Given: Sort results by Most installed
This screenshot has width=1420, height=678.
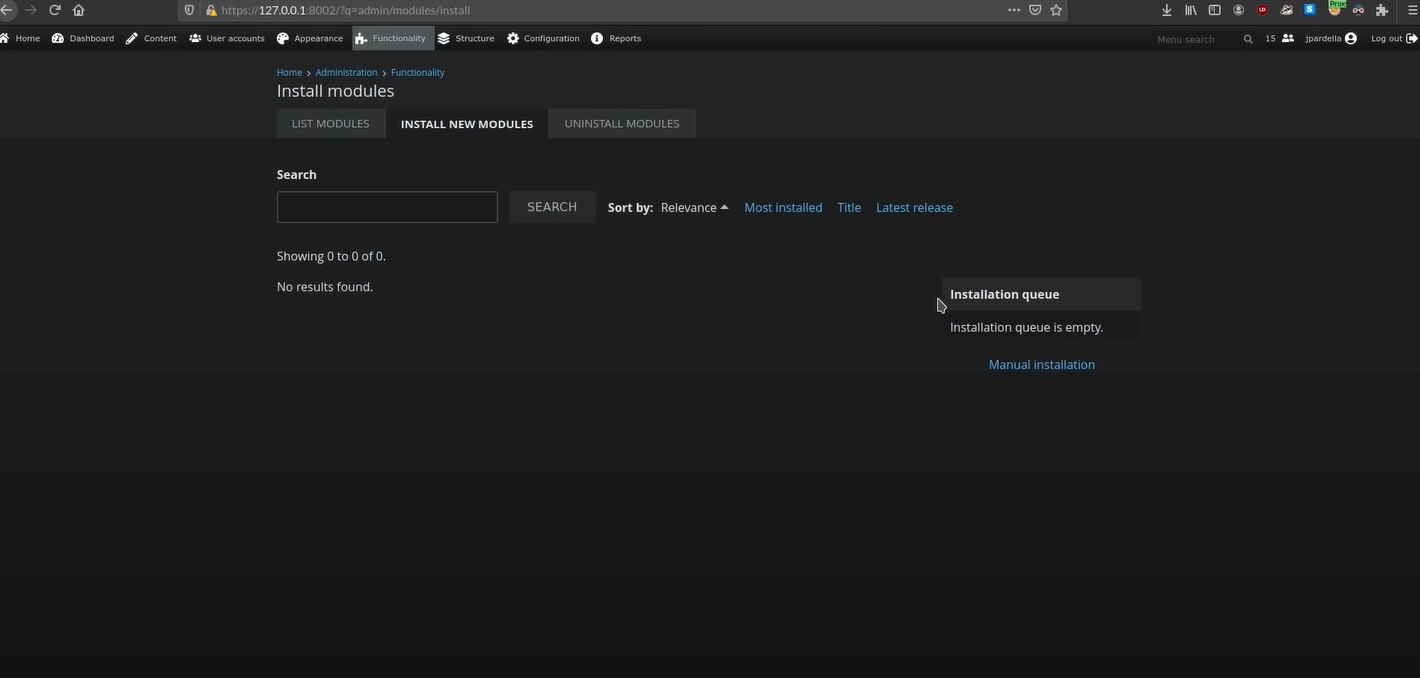Looking at the screenshot, I should tap(783, 207).
